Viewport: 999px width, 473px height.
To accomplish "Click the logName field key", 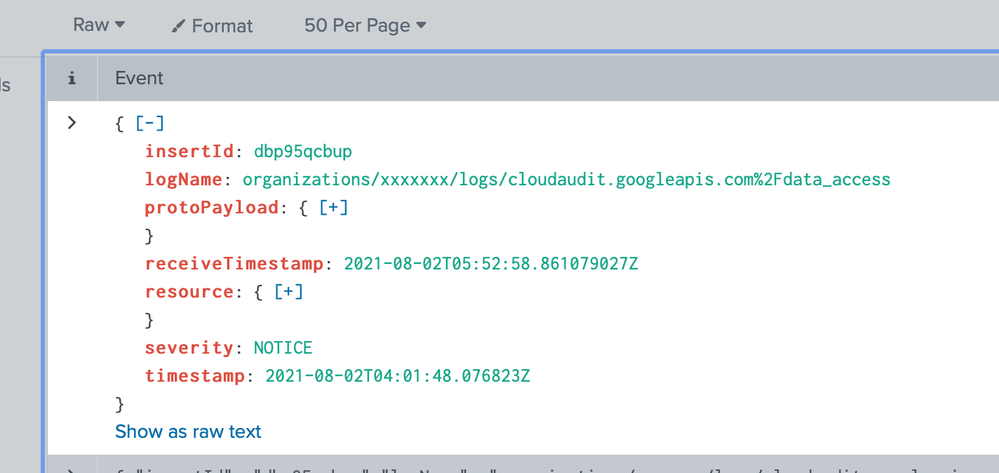I will [184, 179].
